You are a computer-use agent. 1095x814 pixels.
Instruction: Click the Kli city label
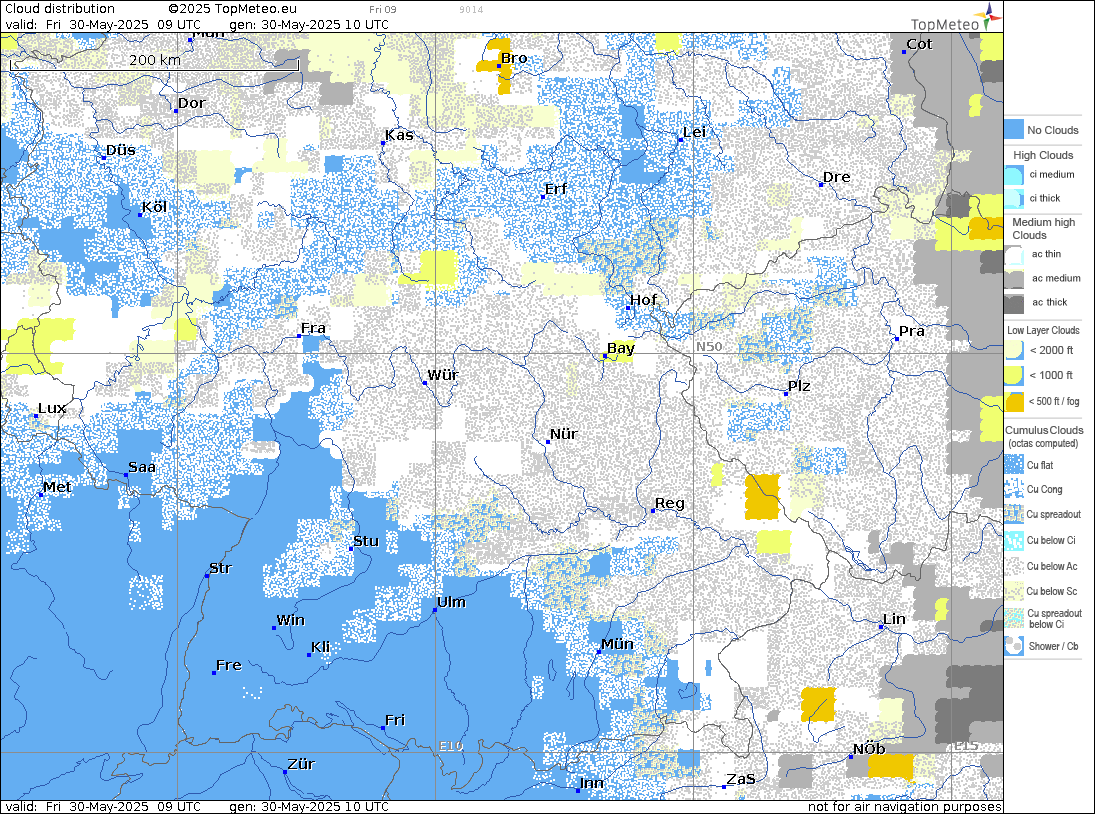(320, 647)
